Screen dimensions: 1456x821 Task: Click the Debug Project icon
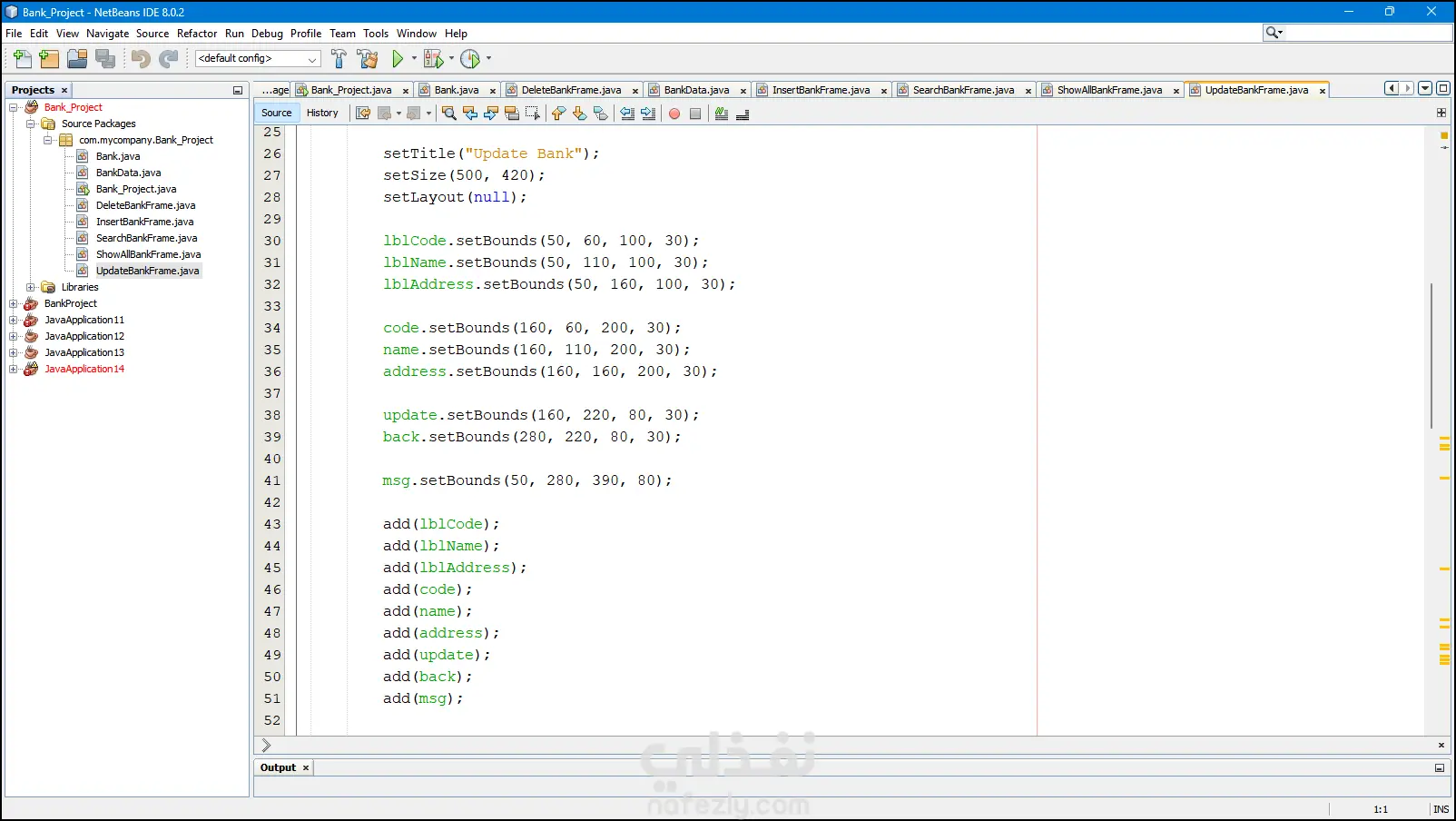[x=433, y=59]
